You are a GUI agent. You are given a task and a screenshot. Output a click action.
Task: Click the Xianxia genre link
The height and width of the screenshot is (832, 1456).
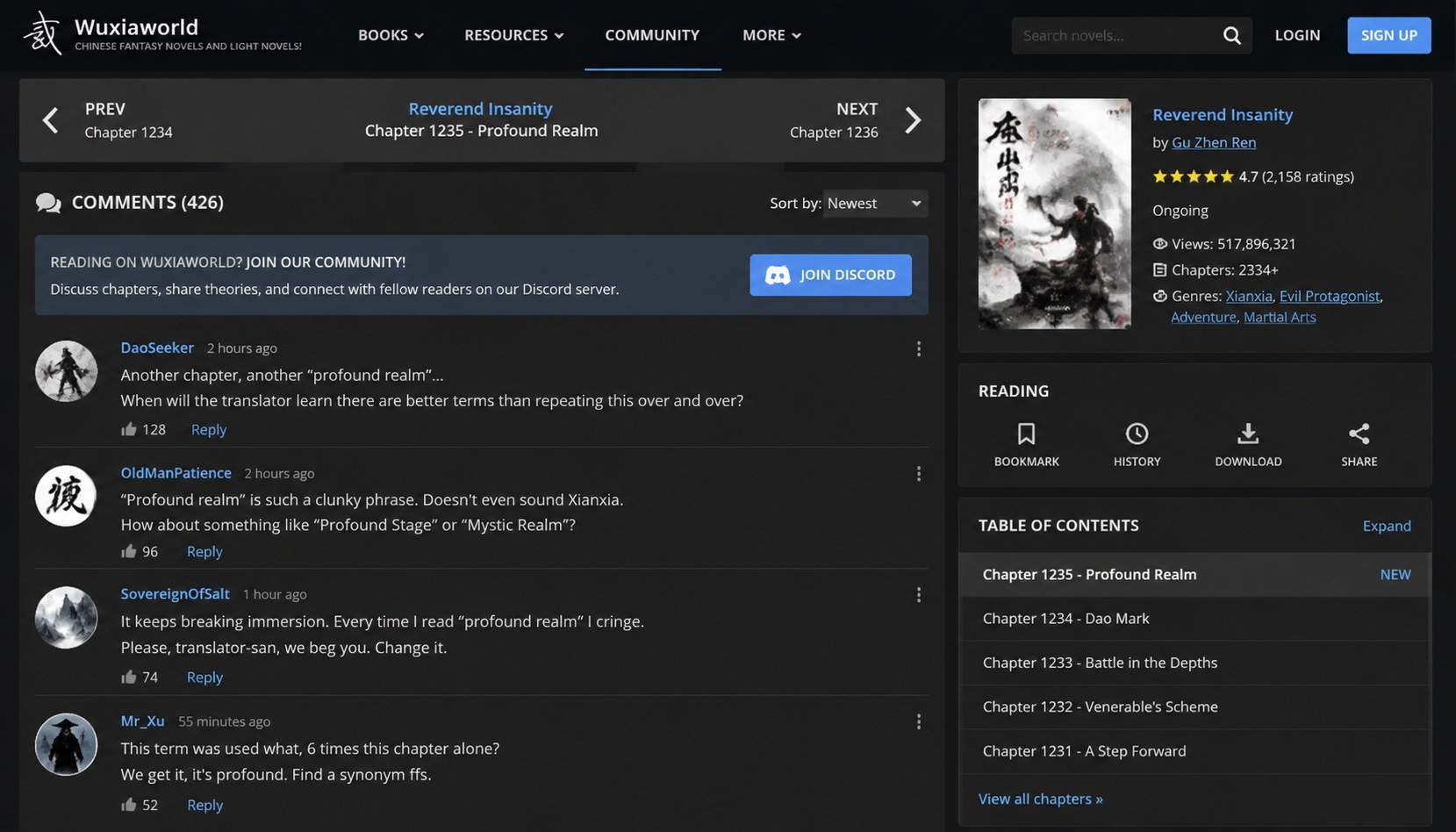1249,296
